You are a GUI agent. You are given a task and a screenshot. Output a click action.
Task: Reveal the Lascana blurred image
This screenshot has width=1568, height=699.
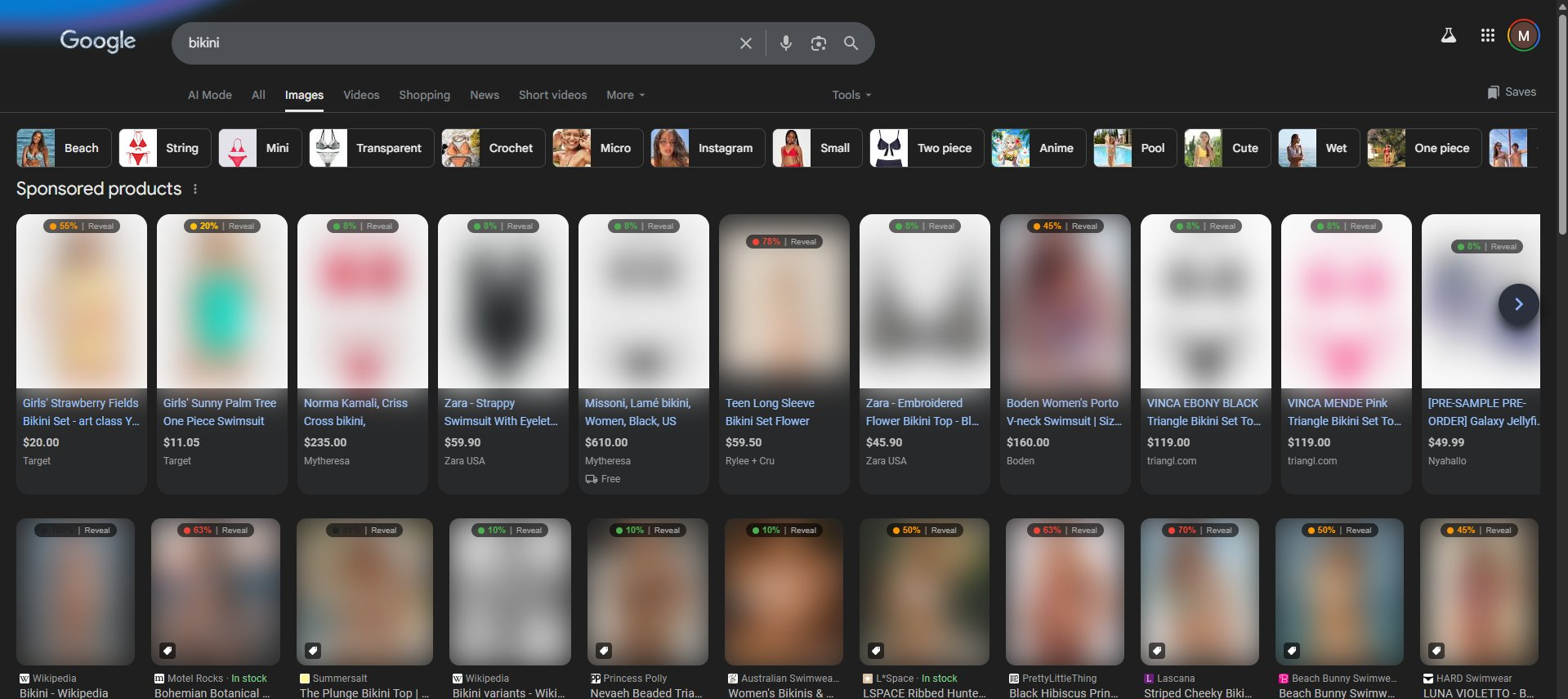click(x=1219, y=531)
